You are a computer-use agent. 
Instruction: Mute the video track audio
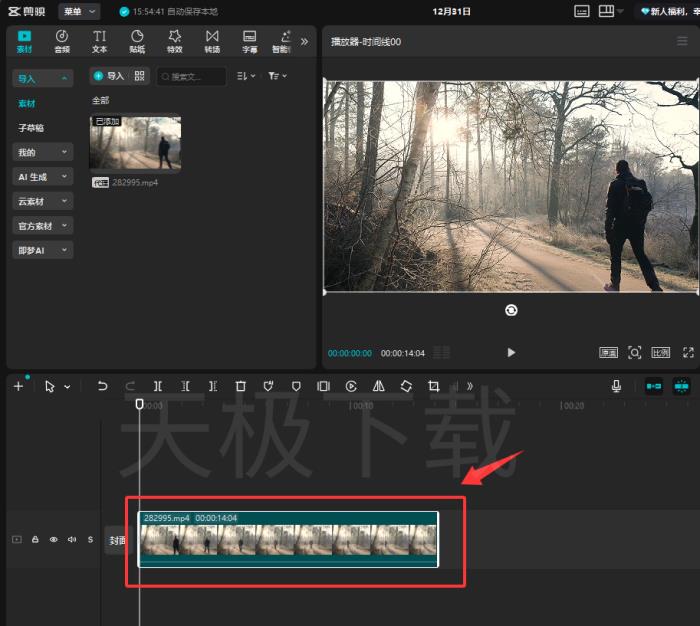coord(72,540)
